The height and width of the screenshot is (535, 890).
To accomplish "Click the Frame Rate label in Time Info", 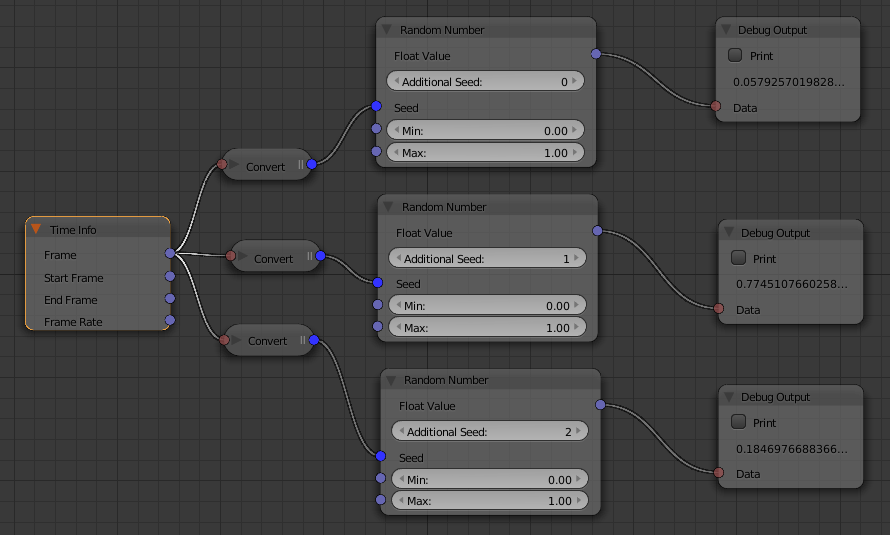I will [x=73, y=322].
